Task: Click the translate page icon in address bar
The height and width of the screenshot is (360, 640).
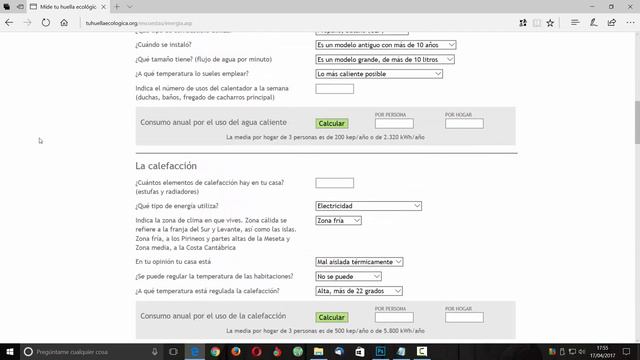Action: [523, 23]
